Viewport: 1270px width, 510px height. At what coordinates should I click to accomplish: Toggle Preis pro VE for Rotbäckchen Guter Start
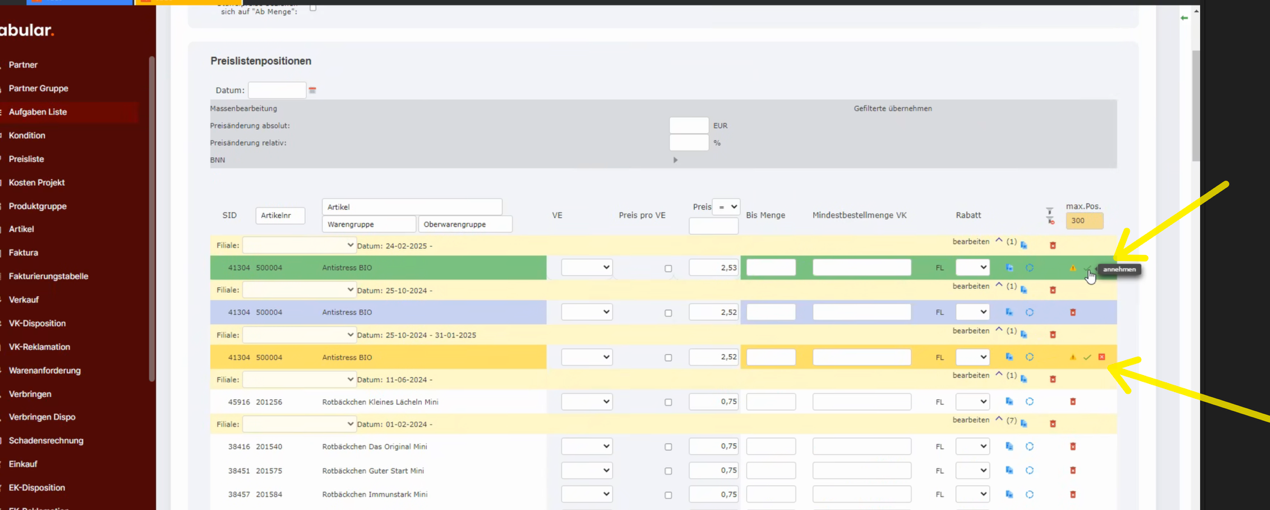point(668,471)
